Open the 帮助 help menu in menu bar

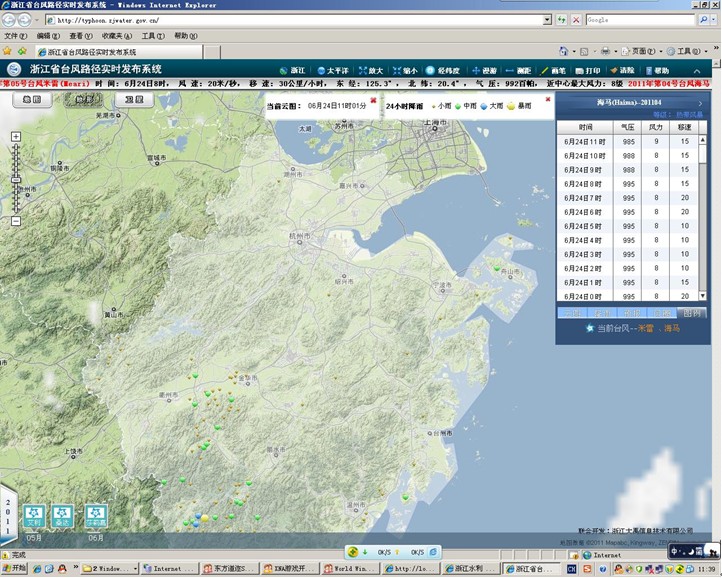pos(186,36)
